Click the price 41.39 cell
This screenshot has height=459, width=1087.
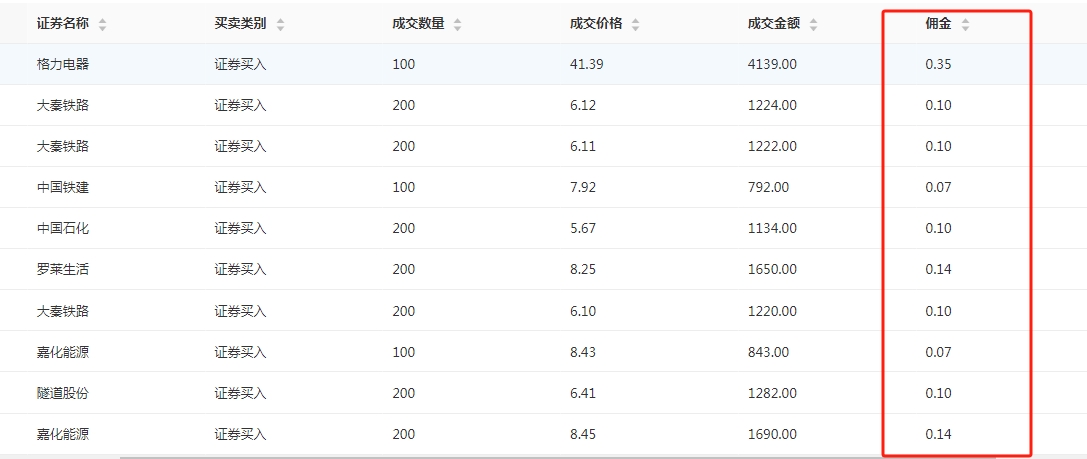pos(586,64)
